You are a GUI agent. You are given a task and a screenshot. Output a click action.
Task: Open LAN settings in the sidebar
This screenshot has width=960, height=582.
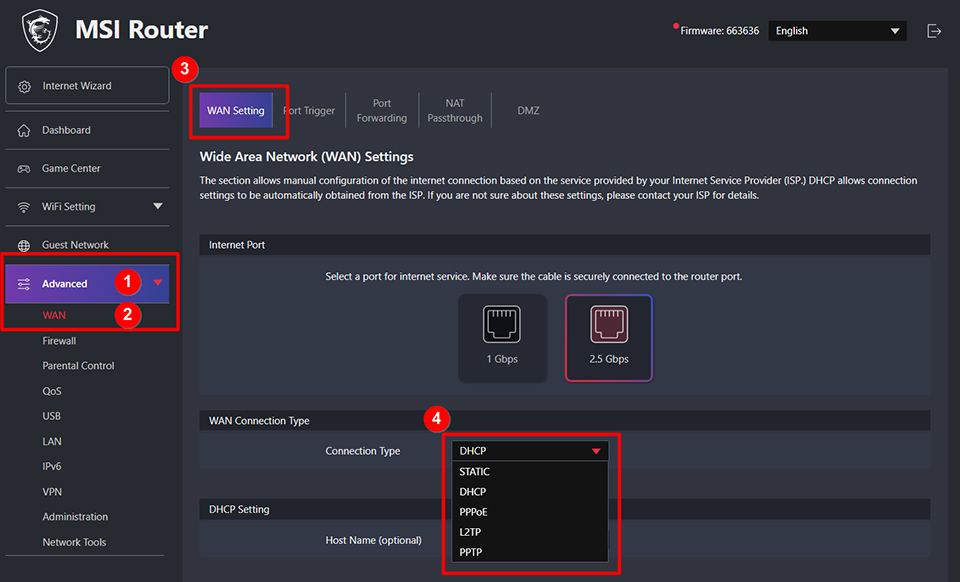(x=52, y=441)
